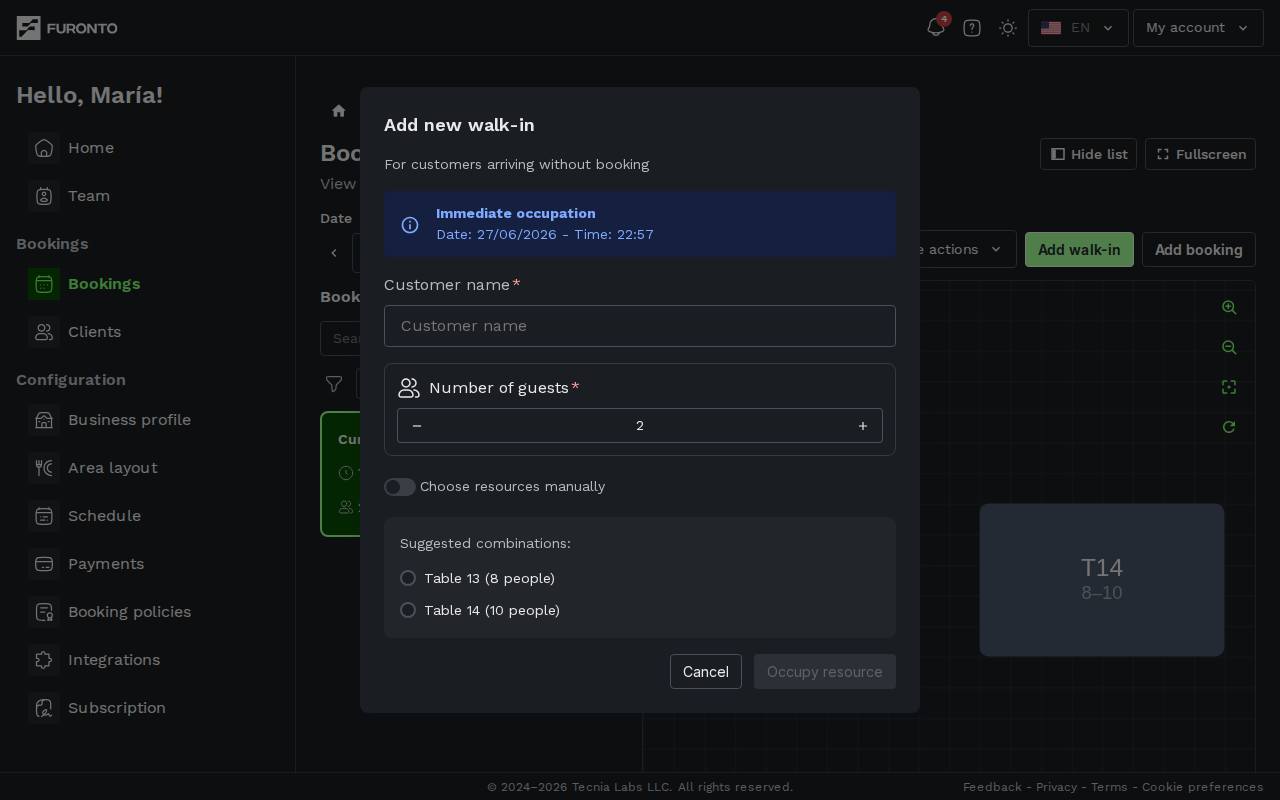The image size is (1280, 800).
Task: Click the Payments card icon
Action: 44,564
